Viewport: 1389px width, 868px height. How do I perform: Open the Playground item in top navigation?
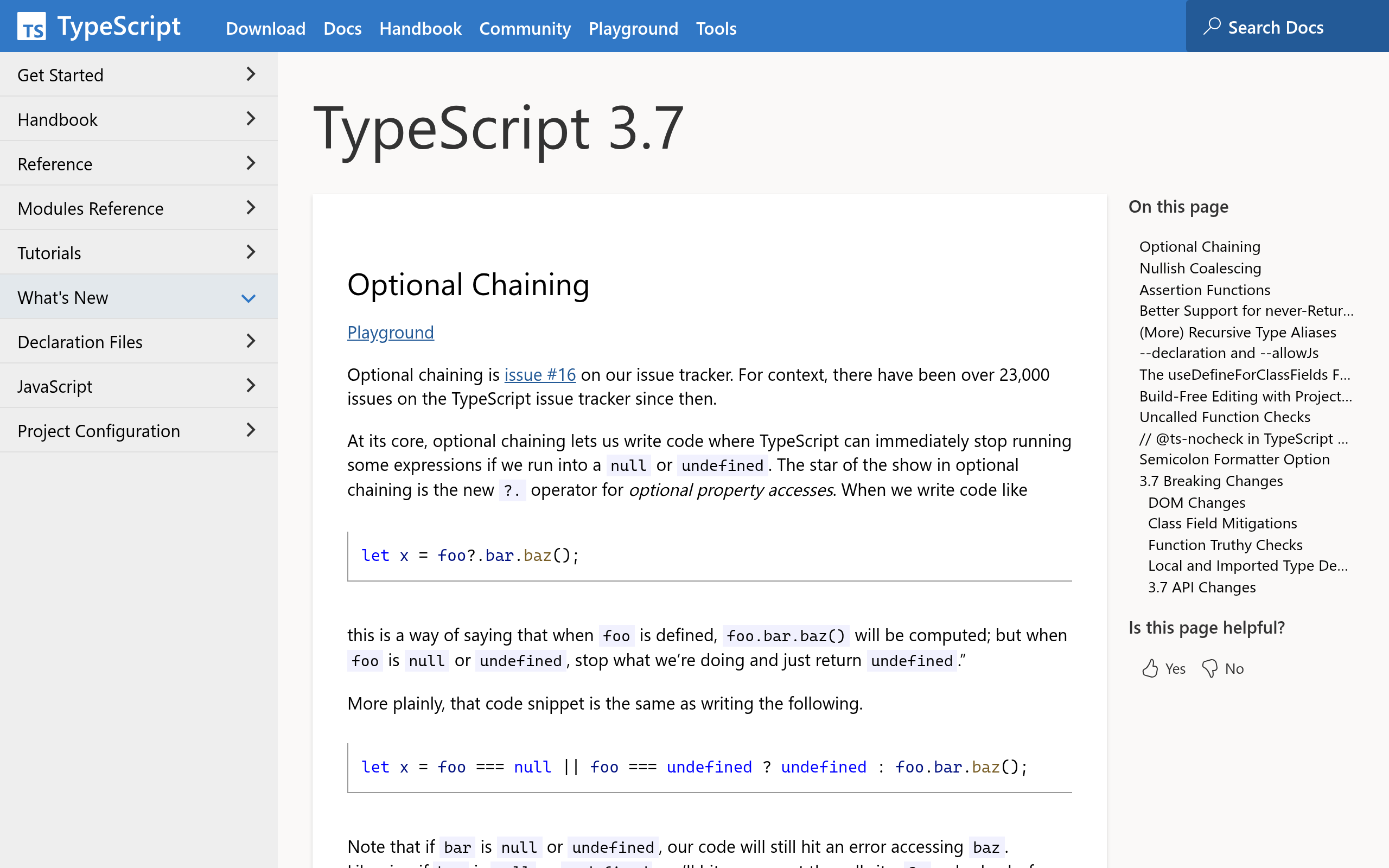[634, 28]
